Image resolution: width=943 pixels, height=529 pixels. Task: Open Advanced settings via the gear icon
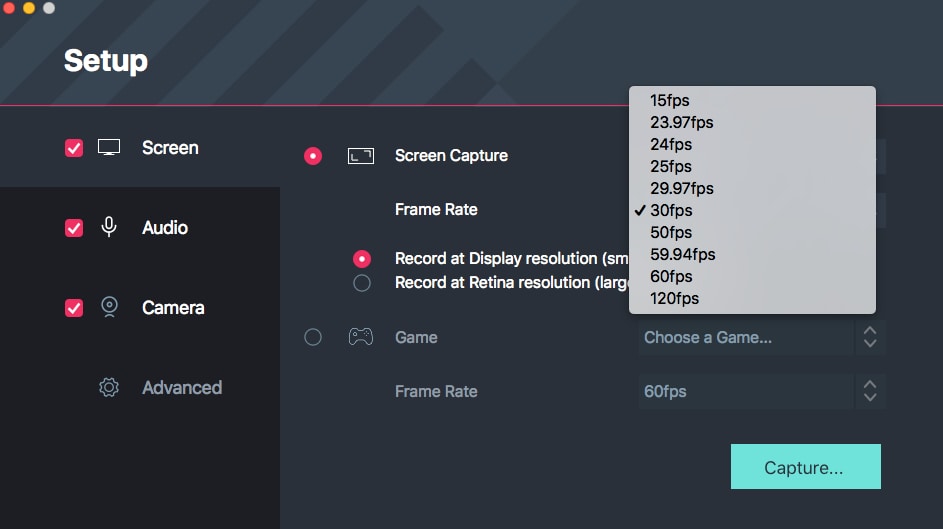(109, 388)
